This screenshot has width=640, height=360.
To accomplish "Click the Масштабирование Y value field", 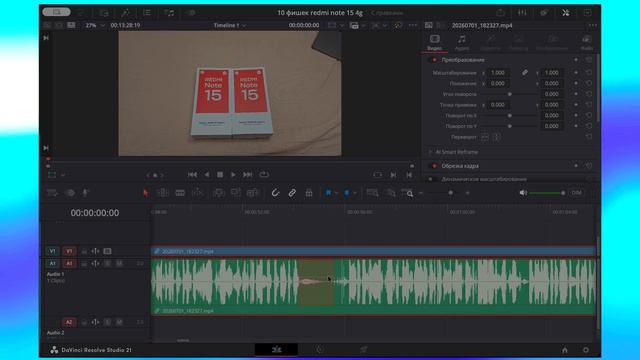I will (x=552, y=73).
